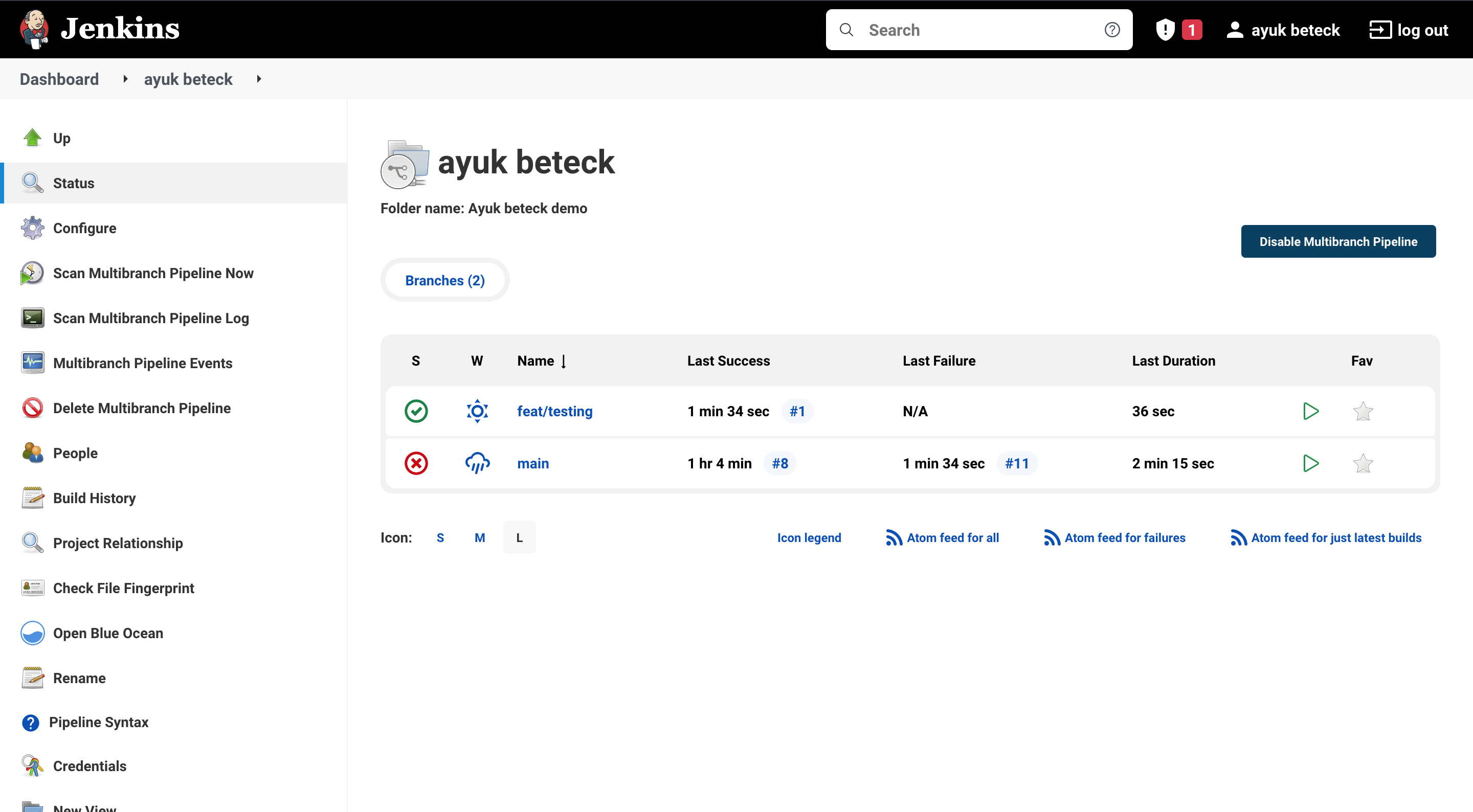Click the Disable Multibranch Pipeline button

(1337, 241)
